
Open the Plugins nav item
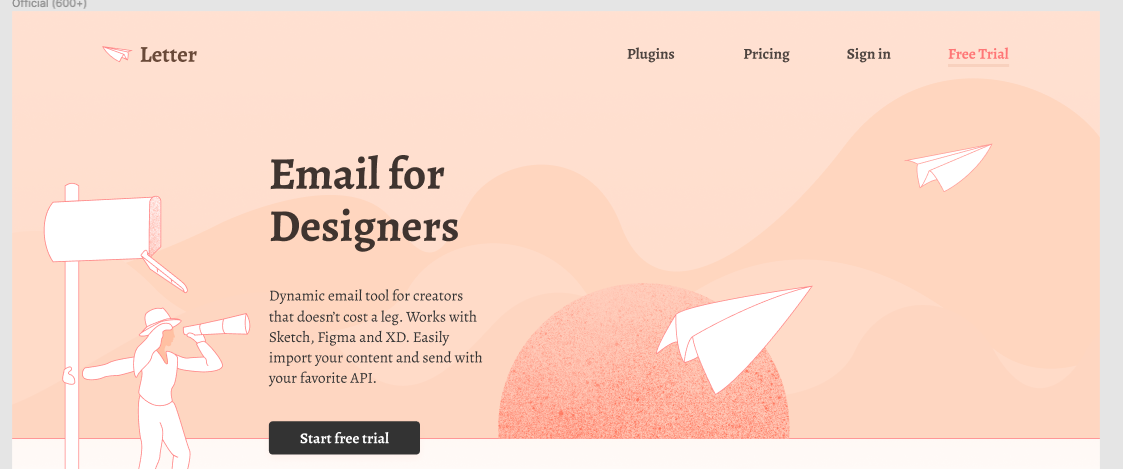(650, 54)
